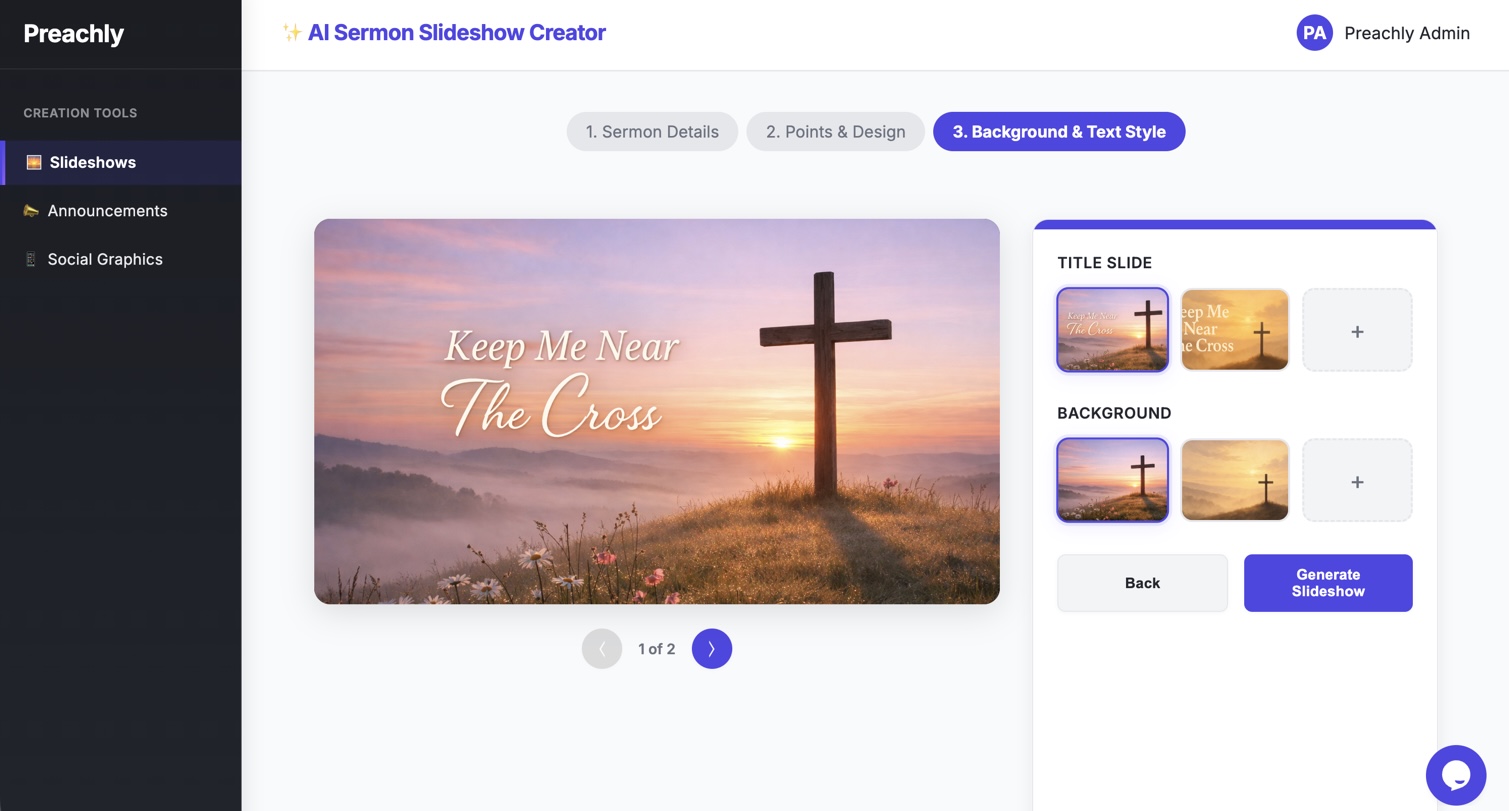Select the first purple title slide thumbnail
The image size is (1509, 811).
pyautogui.click(x=1112, y=330)
